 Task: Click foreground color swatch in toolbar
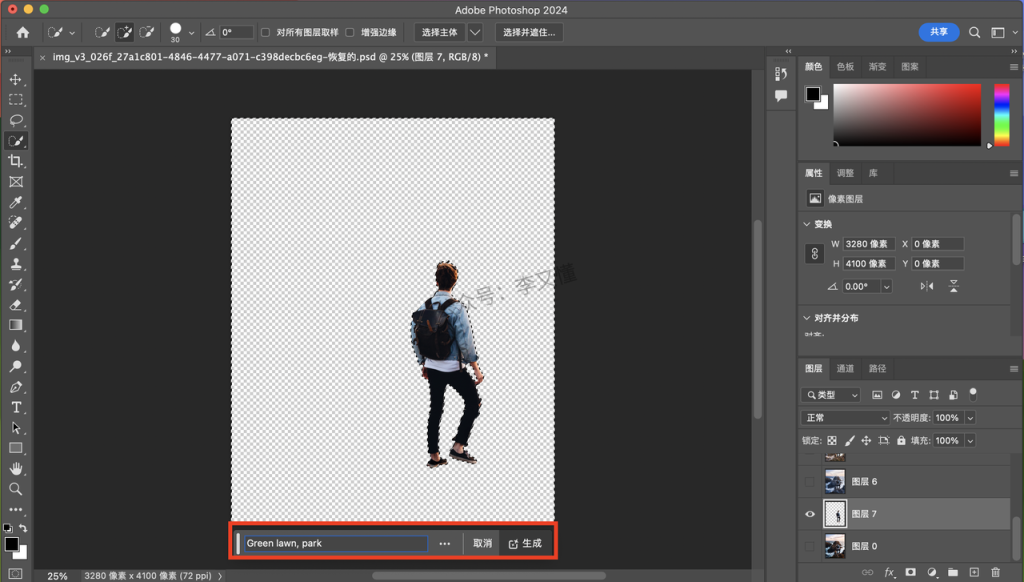(x=12, y=543)
